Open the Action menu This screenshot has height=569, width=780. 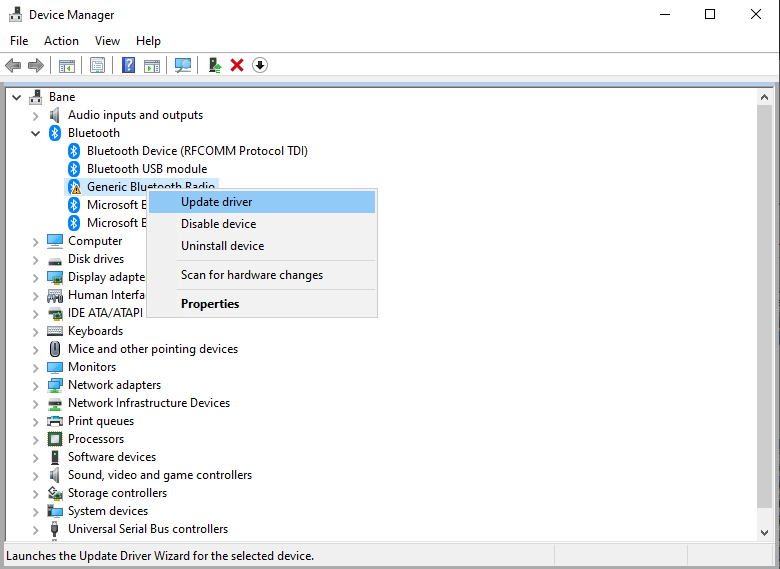[61, 41]
